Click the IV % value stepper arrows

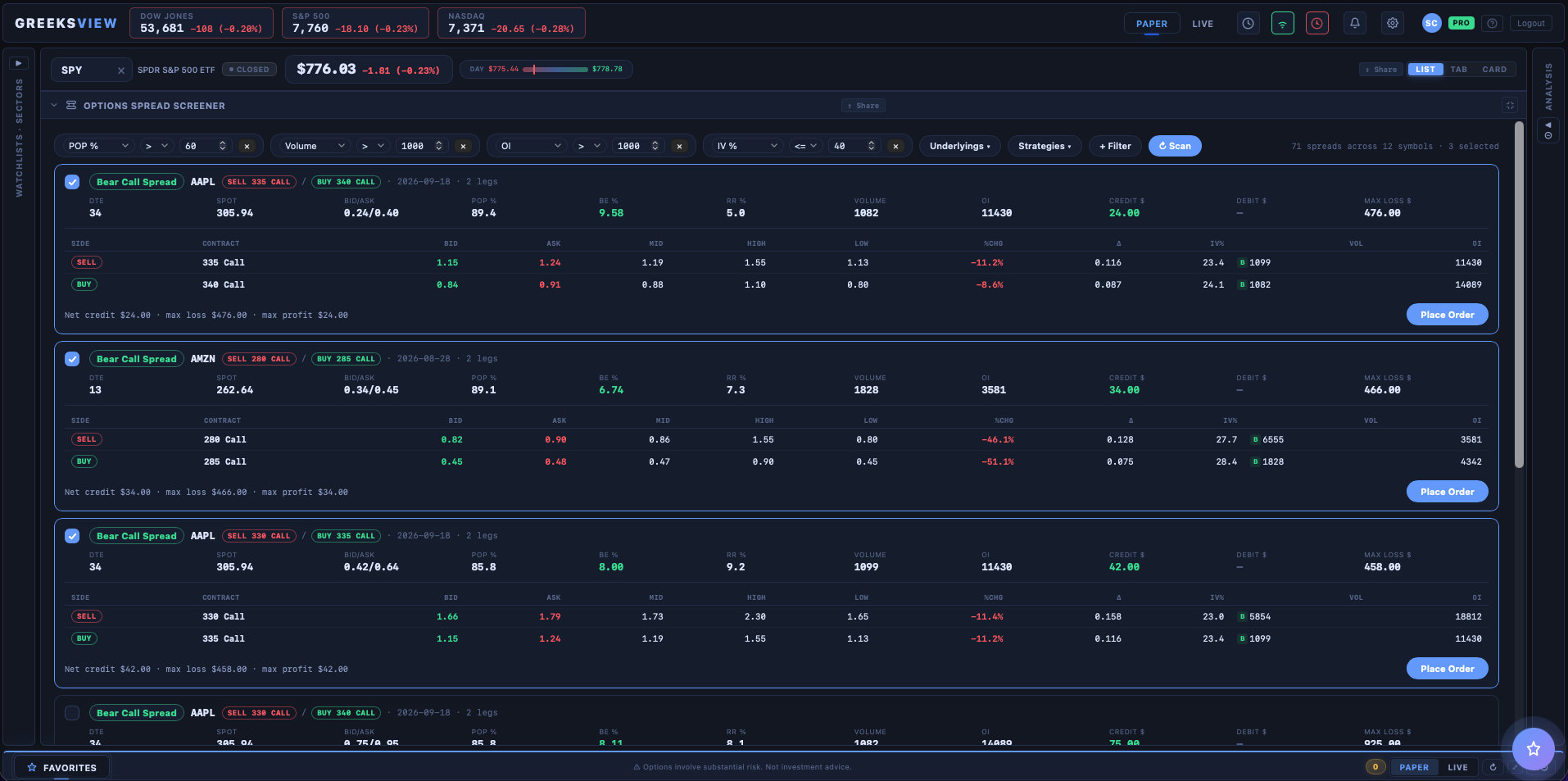click(x=871, y=146)
